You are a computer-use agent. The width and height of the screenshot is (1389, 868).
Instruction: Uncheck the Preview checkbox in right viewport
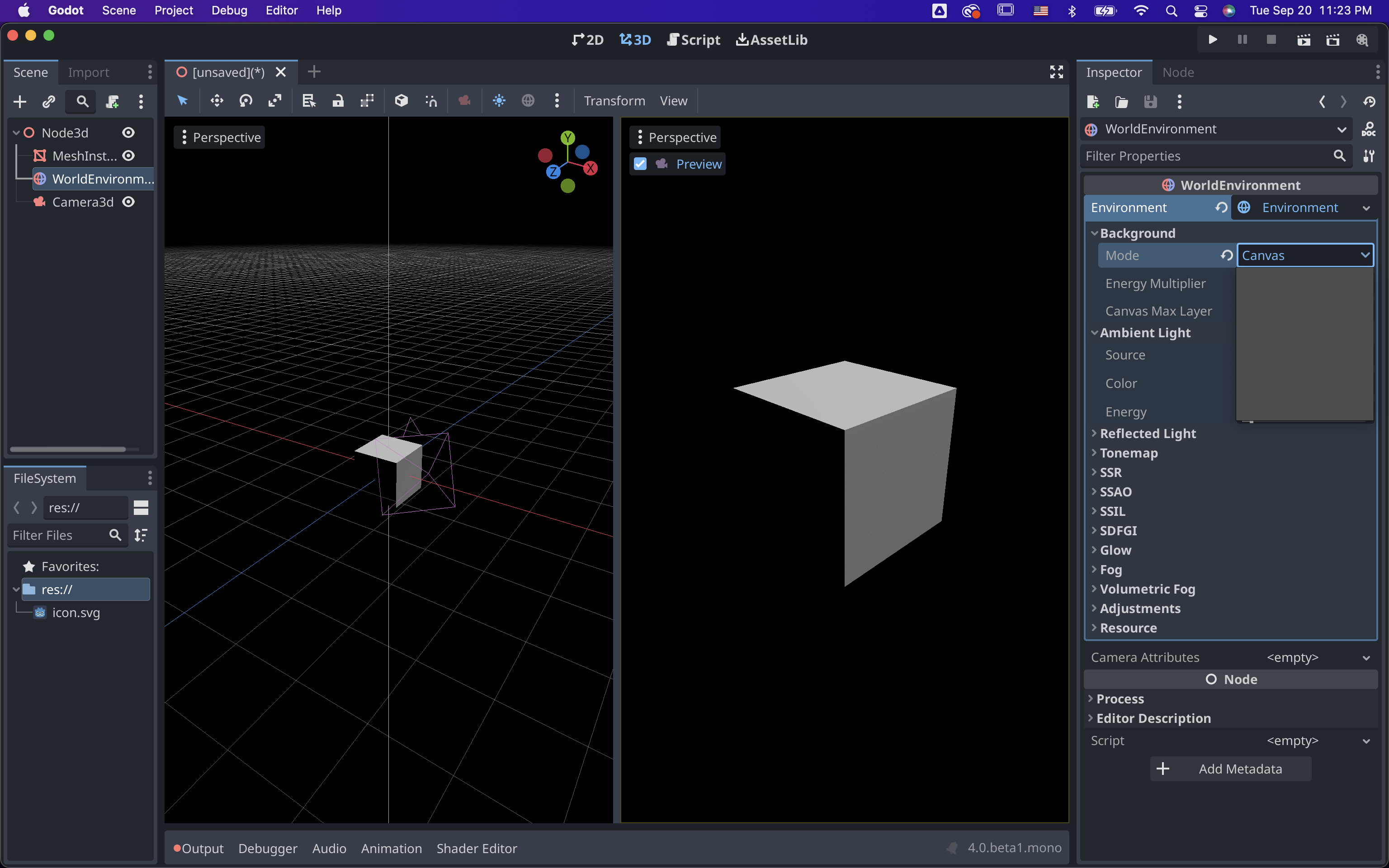(x=641, y=164)
